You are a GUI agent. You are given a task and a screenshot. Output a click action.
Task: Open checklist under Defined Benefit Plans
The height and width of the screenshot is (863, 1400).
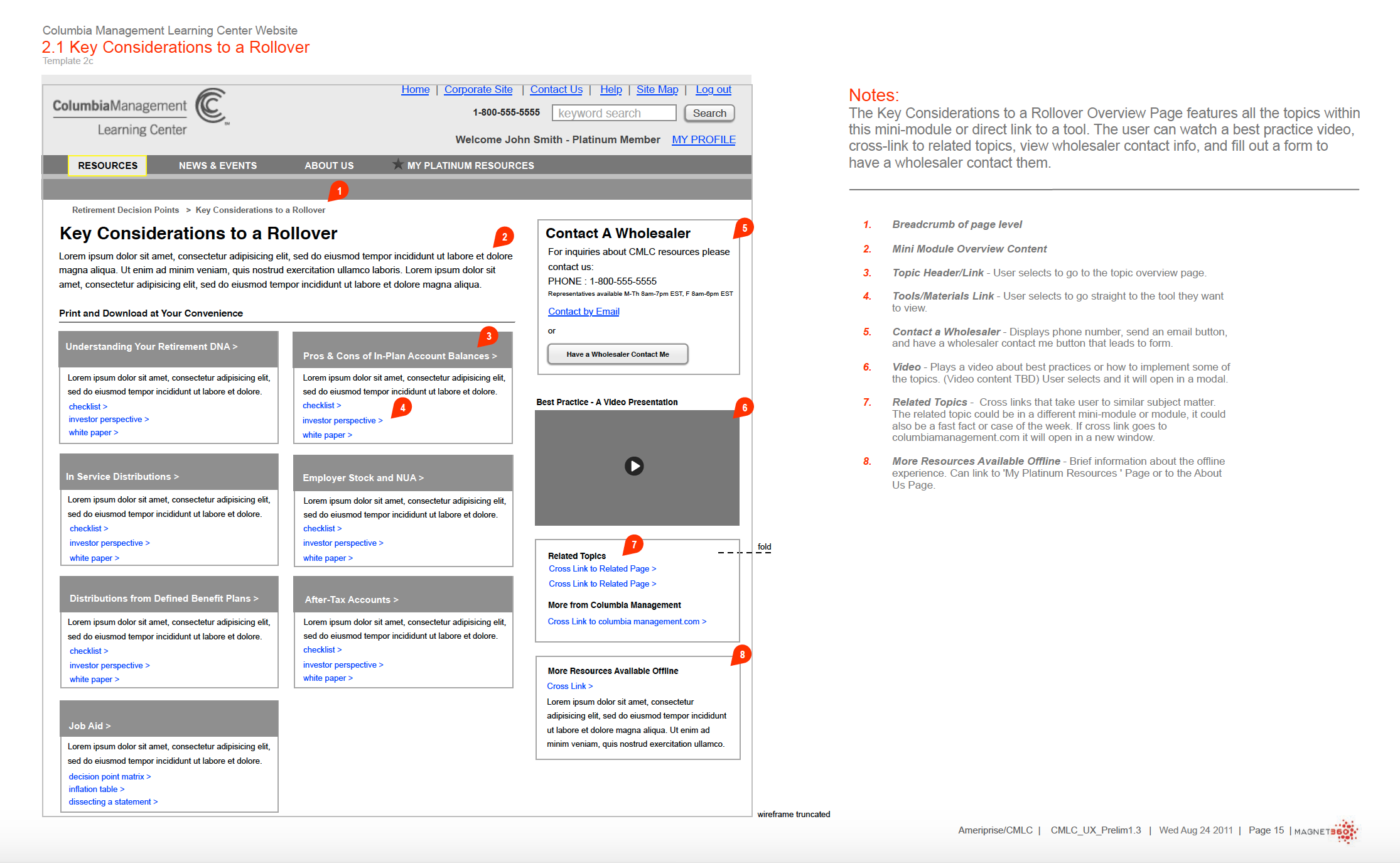89,651
